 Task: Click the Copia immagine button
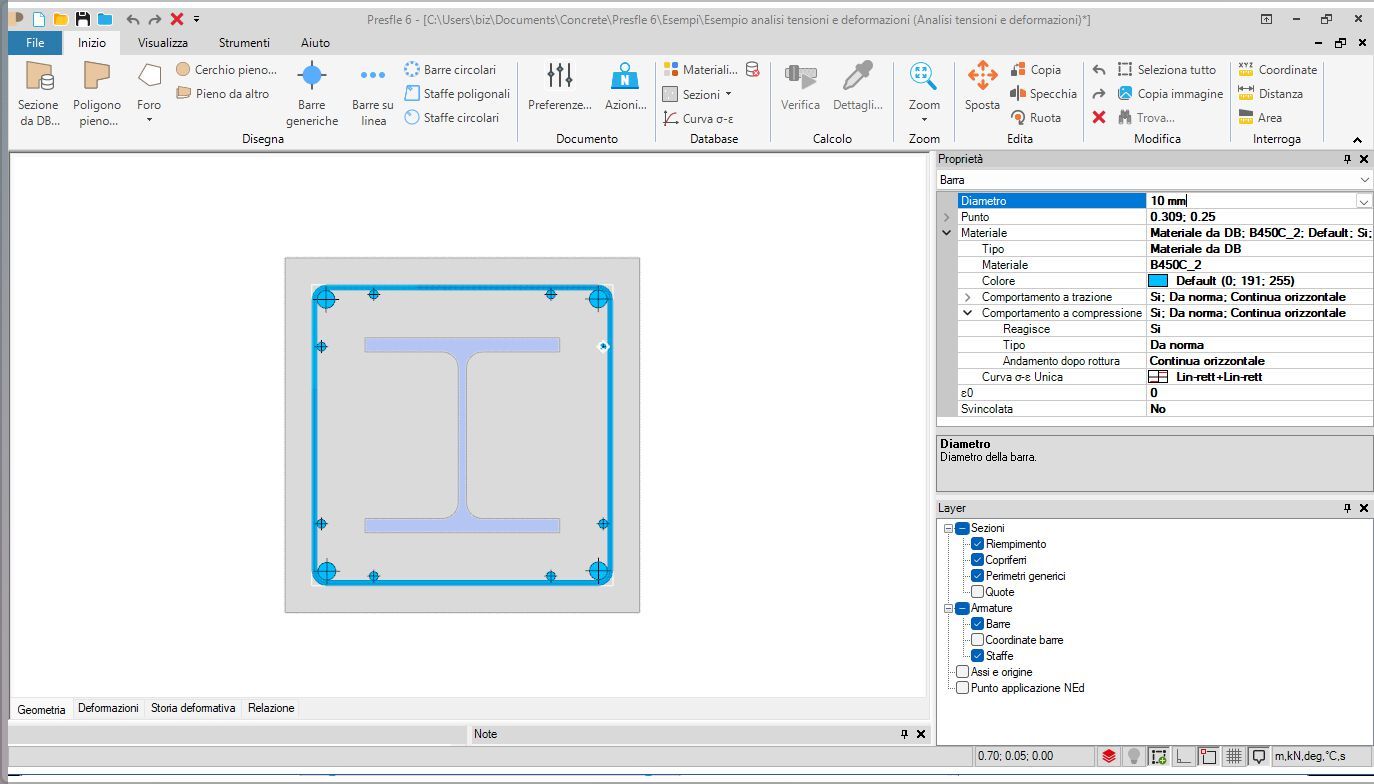pos(1169,94)
